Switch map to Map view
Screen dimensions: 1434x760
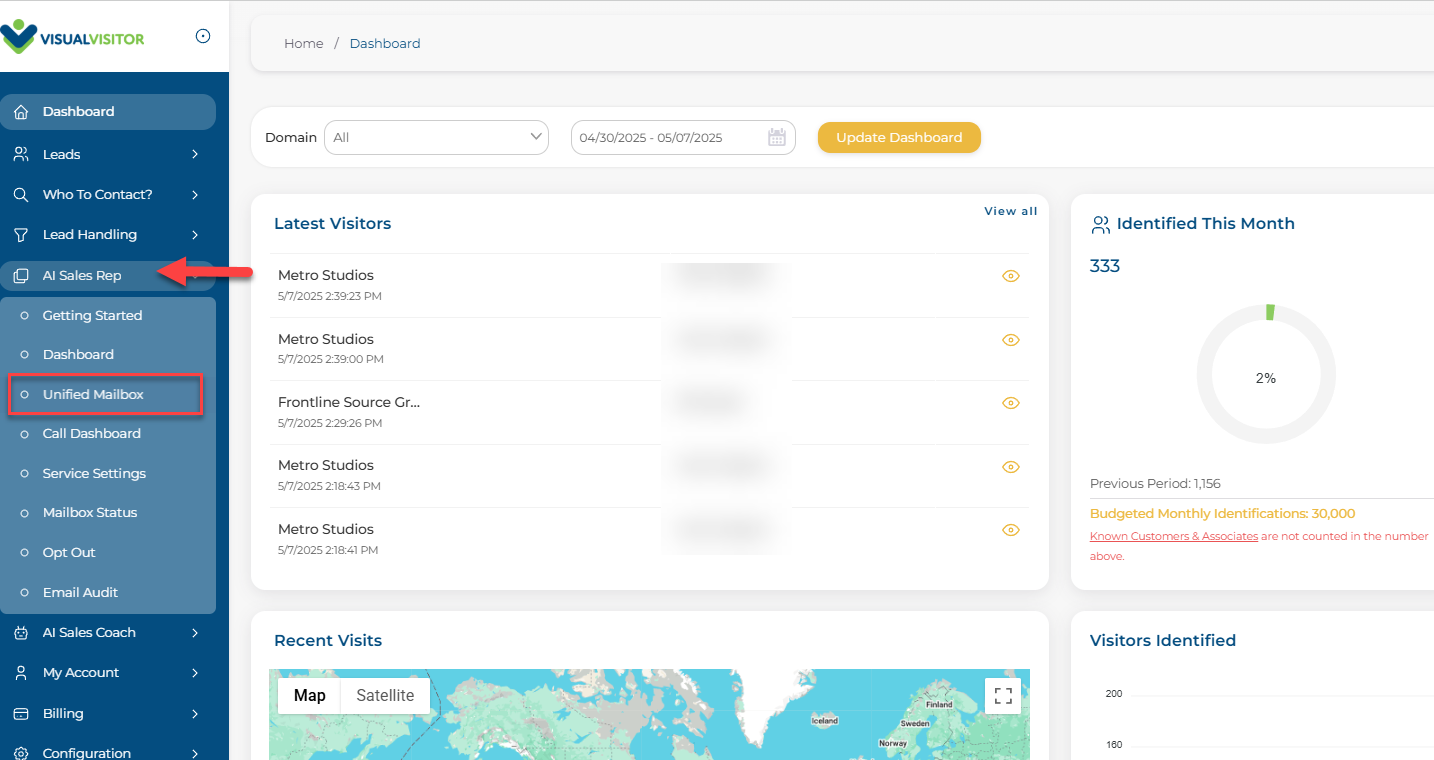tap(310, 696)
